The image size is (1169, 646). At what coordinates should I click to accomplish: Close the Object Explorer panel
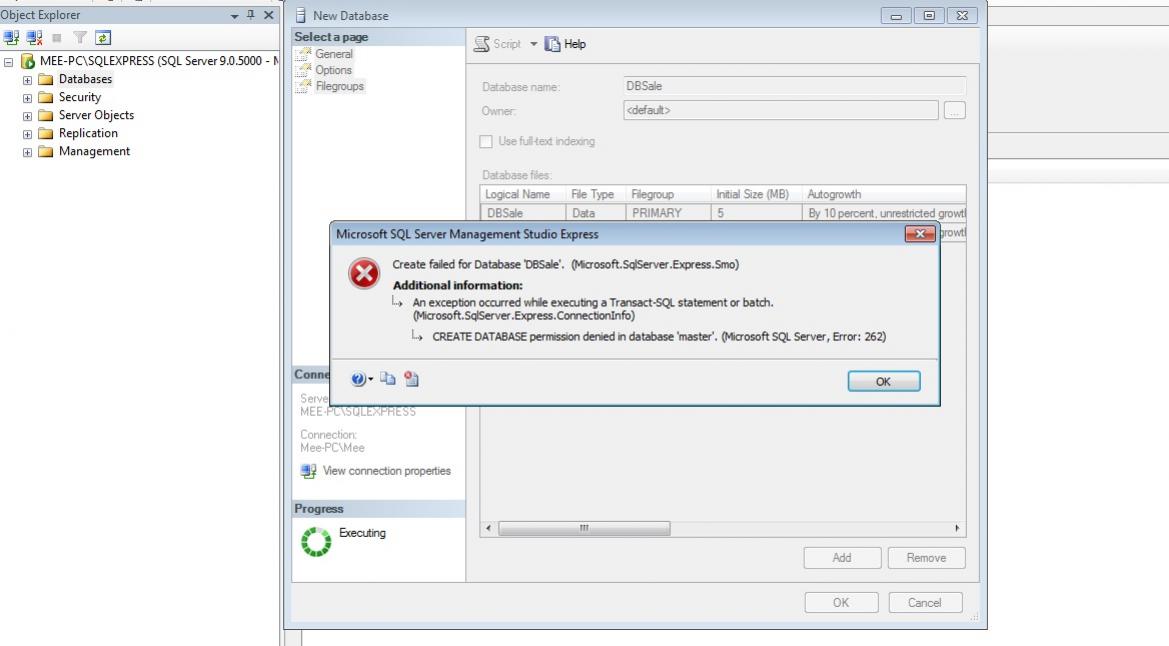click(x=268, y=15)
